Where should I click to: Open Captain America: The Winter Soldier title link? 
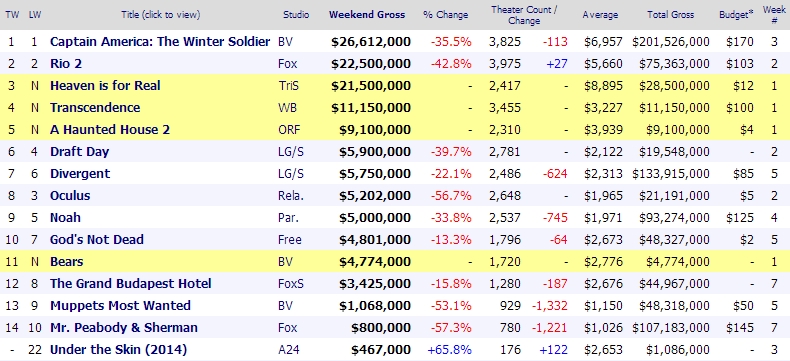[160, 42]
